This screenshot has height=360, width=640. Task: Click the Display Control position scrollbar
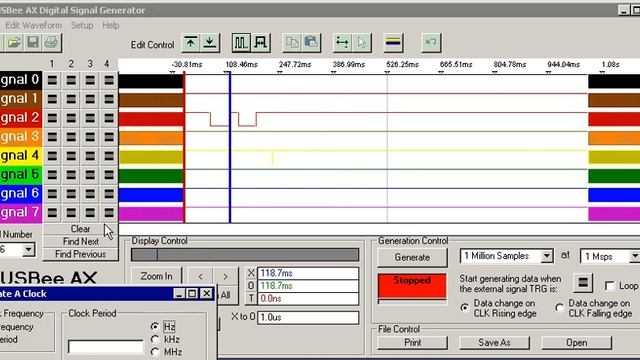coord(245,255)
